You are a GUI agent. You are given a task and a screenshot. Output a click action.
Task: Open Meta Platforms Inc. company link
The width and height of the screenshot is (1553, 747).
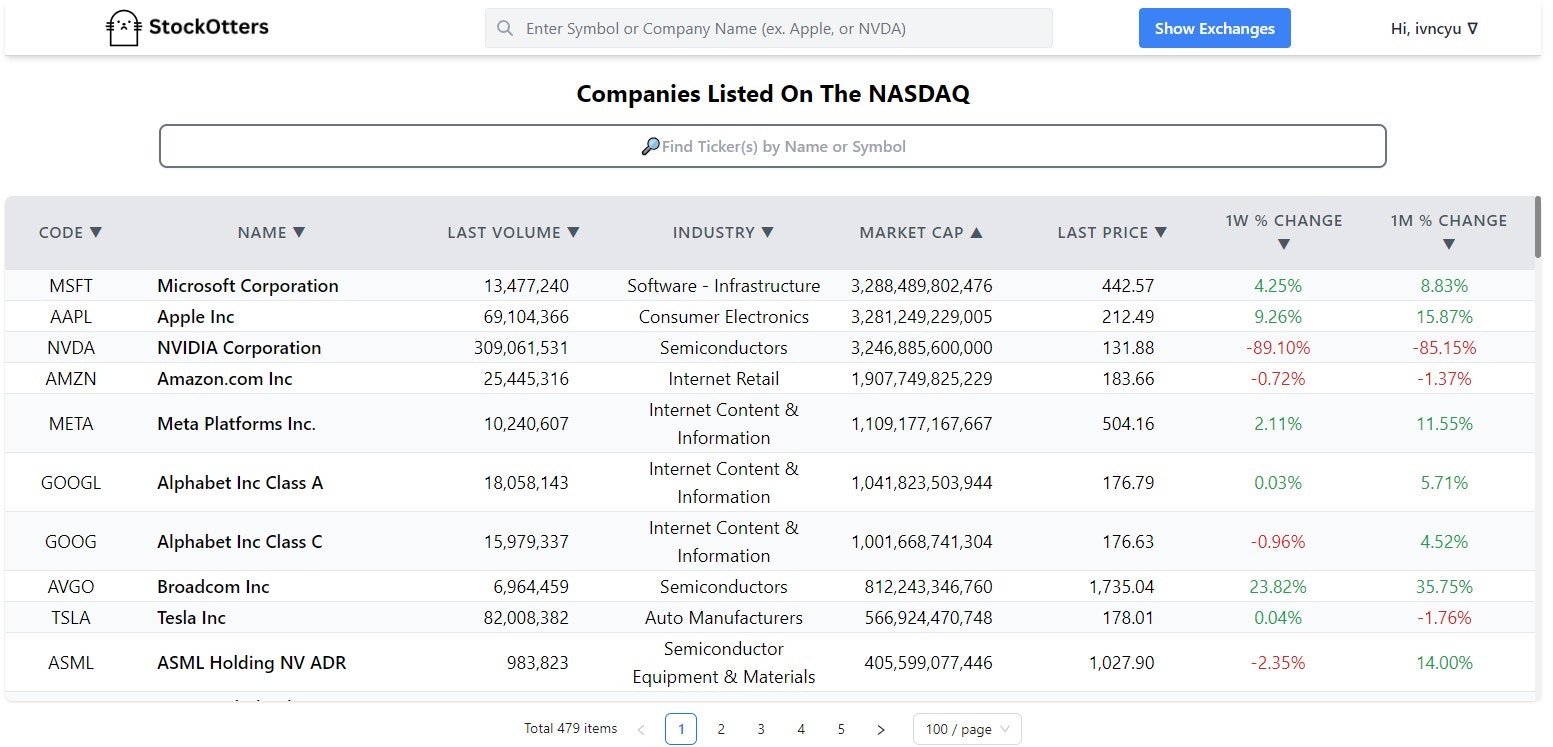click(x=236, y=424)
